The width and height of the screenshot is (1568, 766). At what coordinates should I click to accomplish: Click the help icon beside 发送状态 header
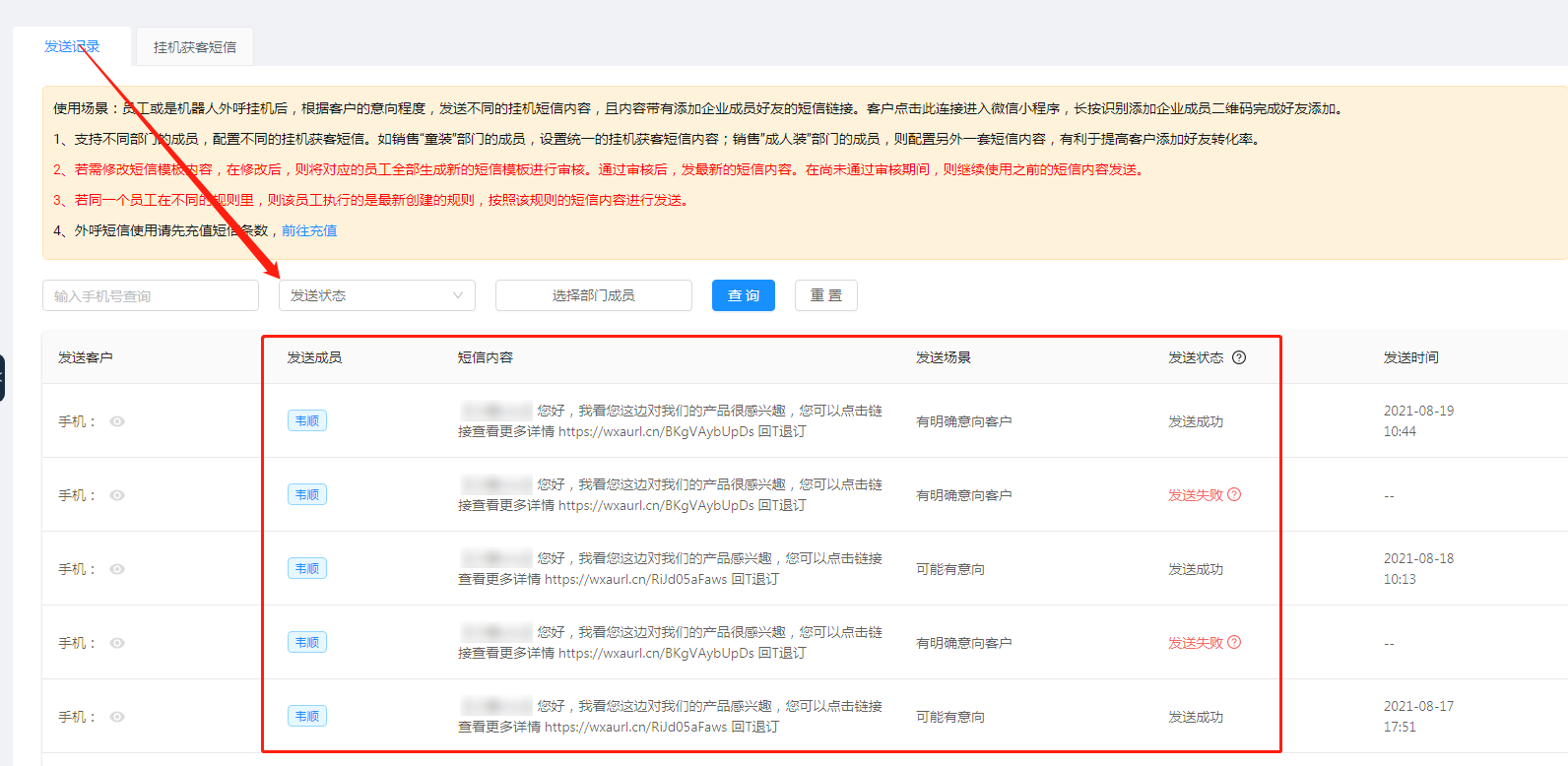tap(1239, 357)
